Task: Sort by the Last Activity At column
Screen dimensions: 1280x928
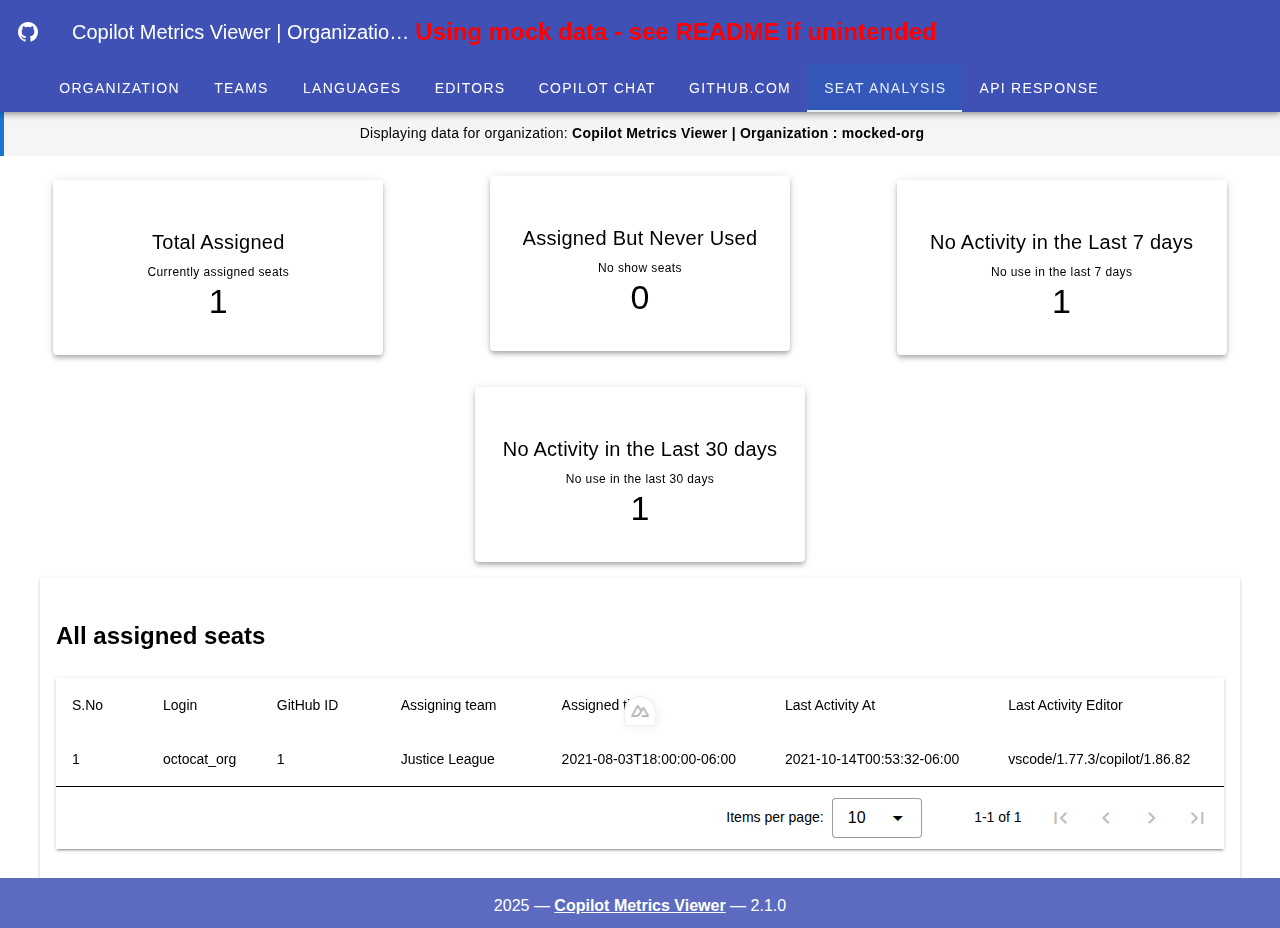Action: click(830, 705)
